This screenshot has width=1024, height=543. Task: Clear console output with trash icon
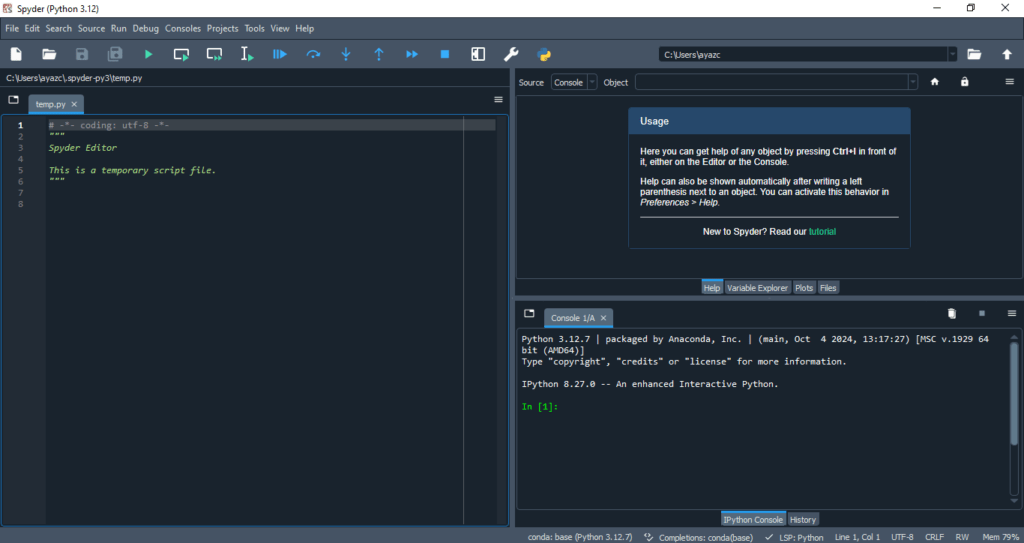(x=952, y=314)
